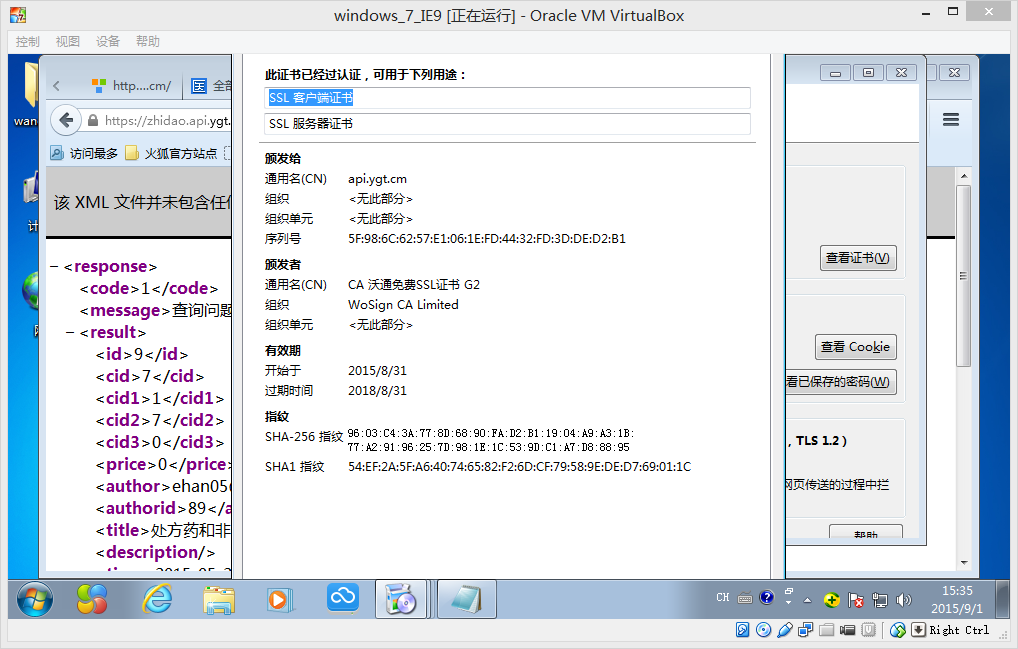Open Windows Explorer folder on taskbar
Viewport: 1018px width, 649px height.
219,598
